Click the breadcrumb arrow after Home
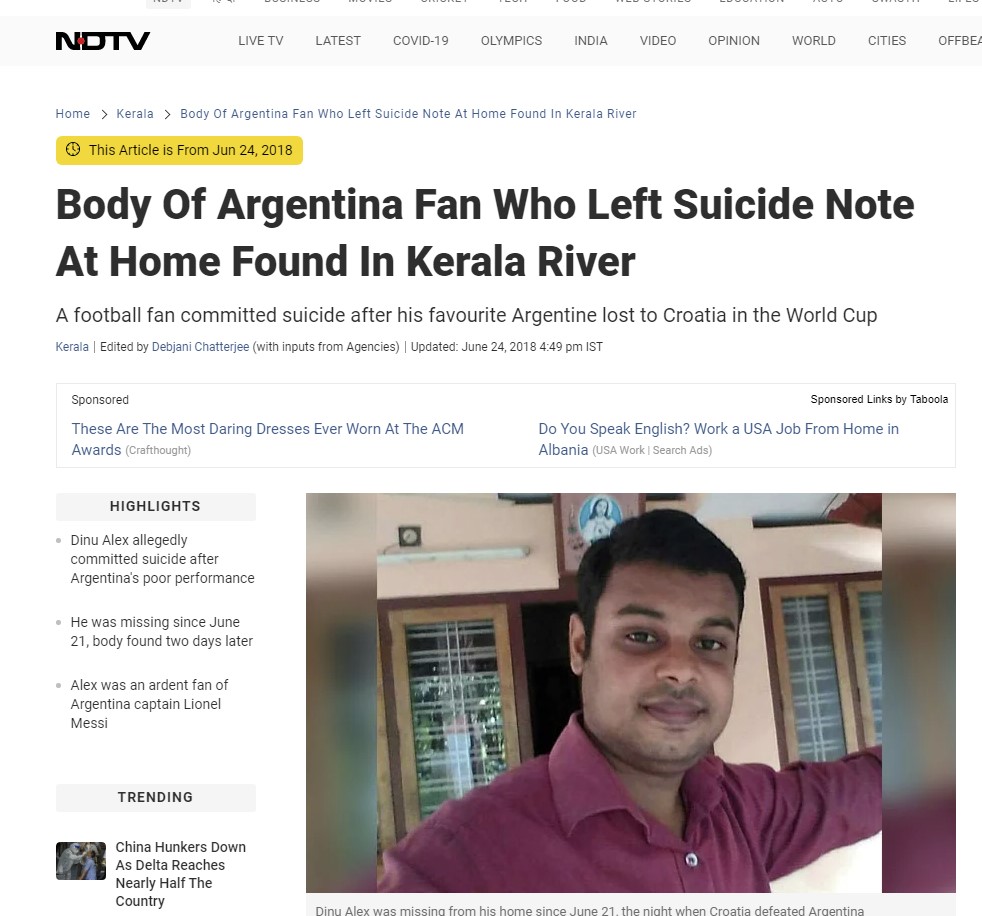Image resolution: width=982 pixels, height=916 pixels. coord(104,114)
